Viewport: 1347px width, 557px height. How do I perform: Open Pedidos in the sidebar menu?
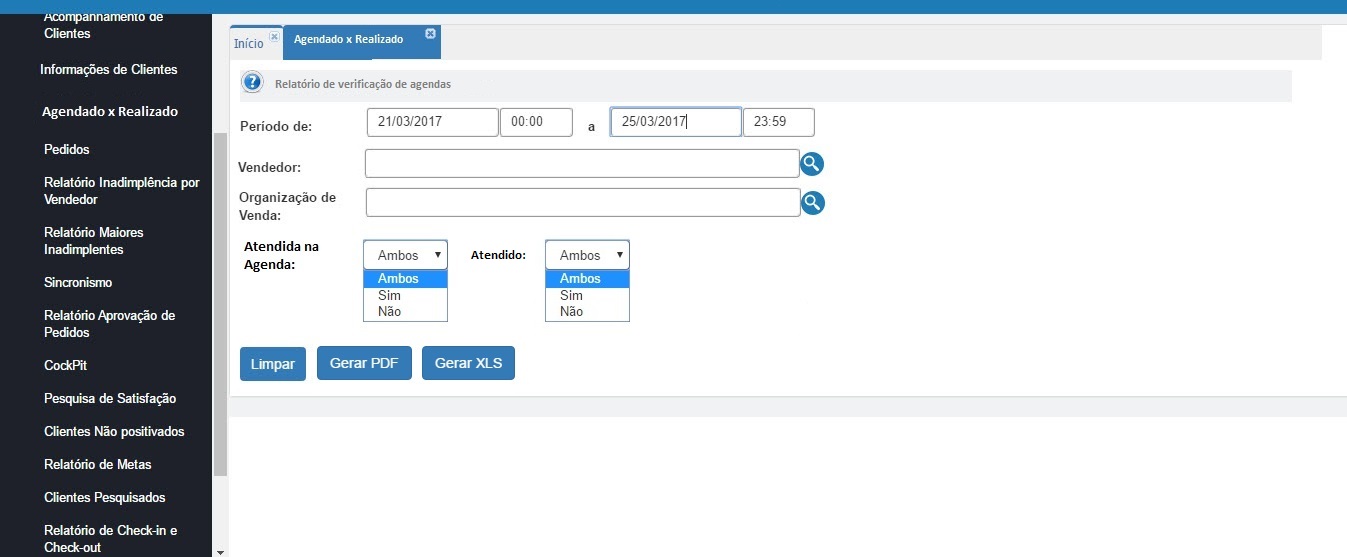point(67,149)
